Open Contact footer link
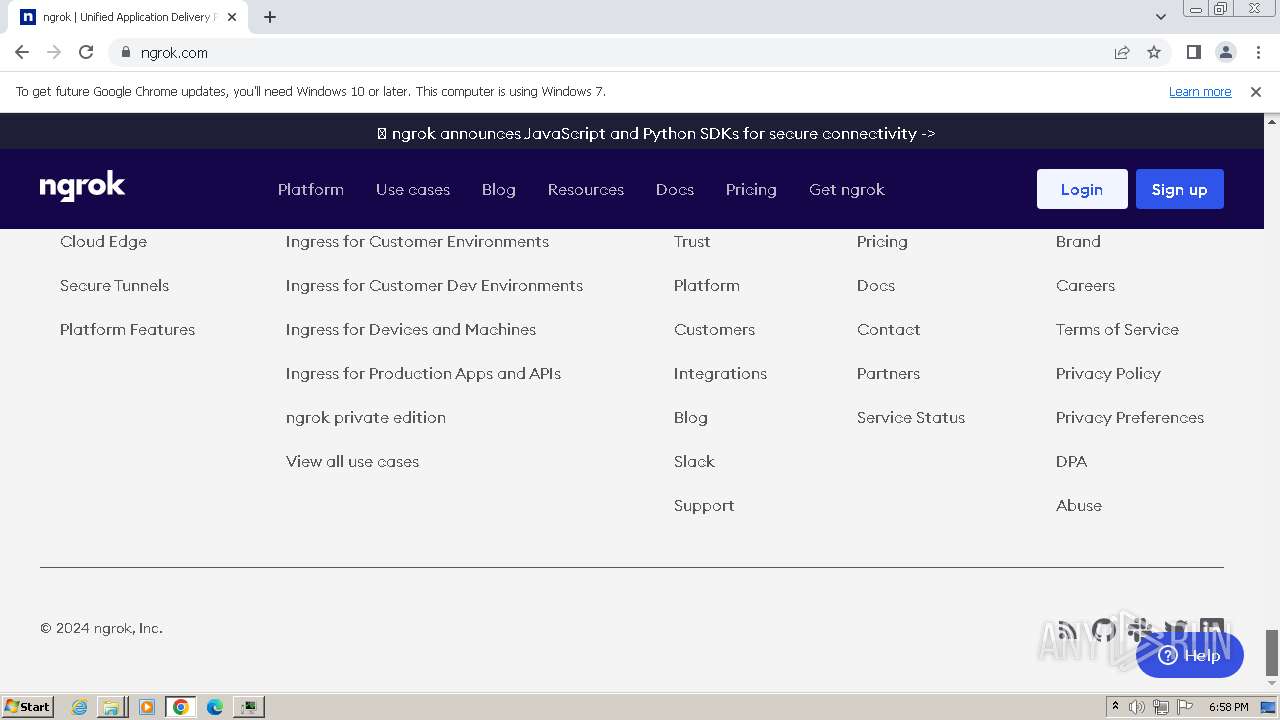Image resolution: width=1280 pixels, height=720 pixels. [888, 329]
